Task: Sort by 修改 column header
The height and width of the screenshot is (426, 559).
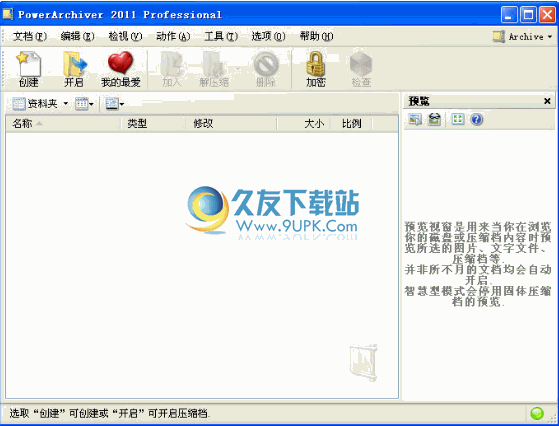Action: pos(231,124)
